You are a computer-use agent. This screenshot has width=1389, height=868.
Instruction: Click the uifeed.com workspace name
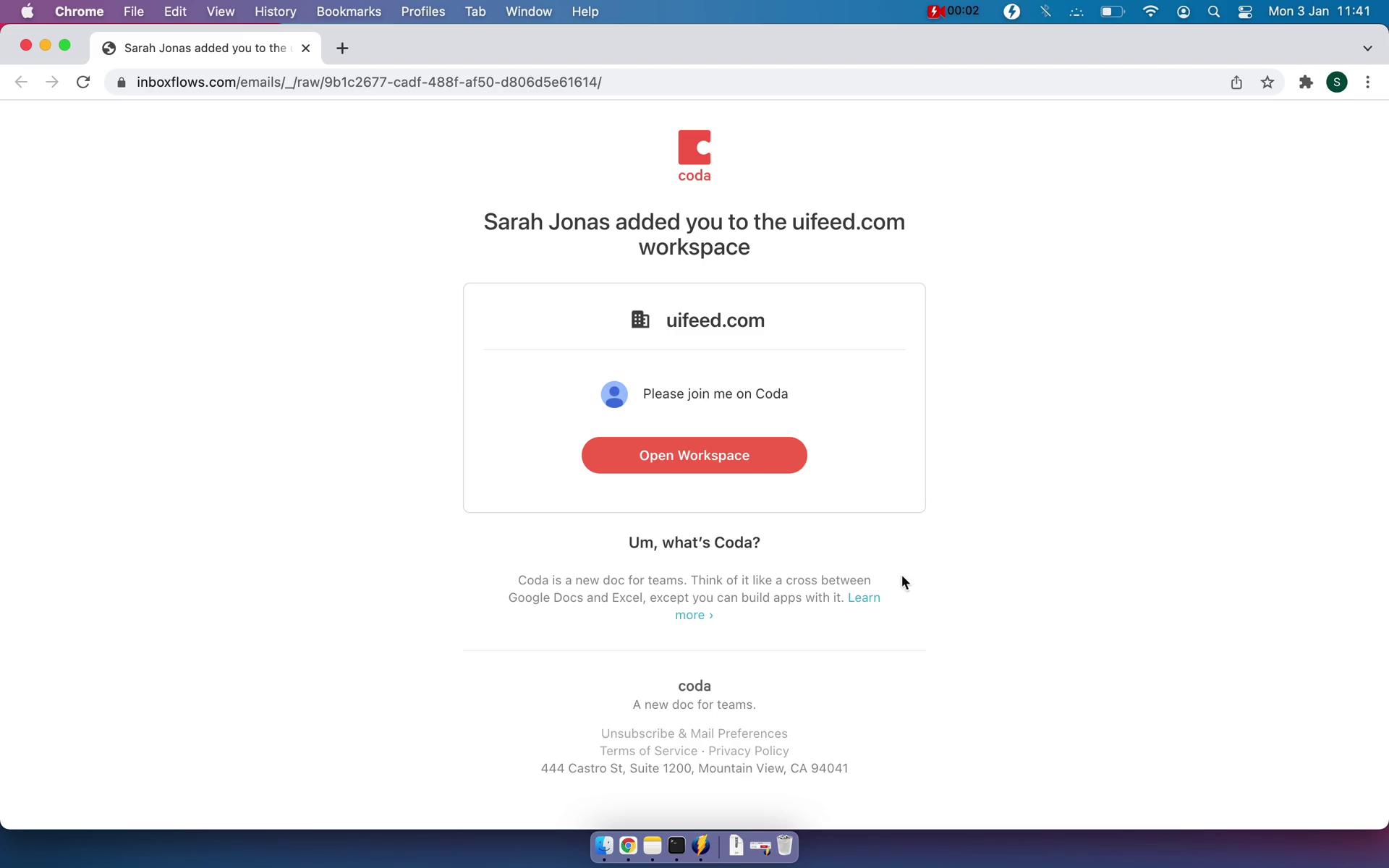715,320
